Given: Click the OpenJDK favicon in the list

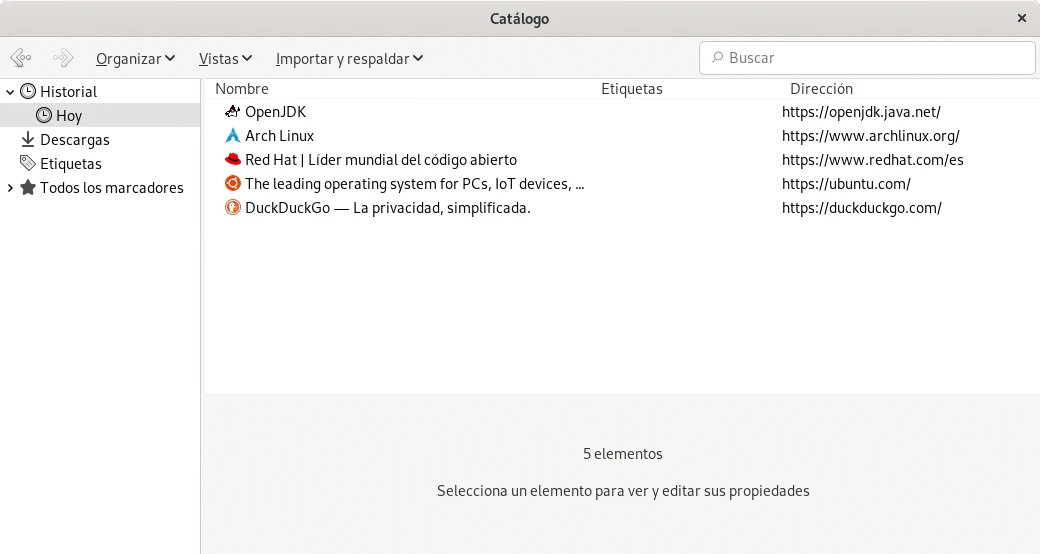Looking at the screenshot, I should pyautogui.click(x=233, y=112).
